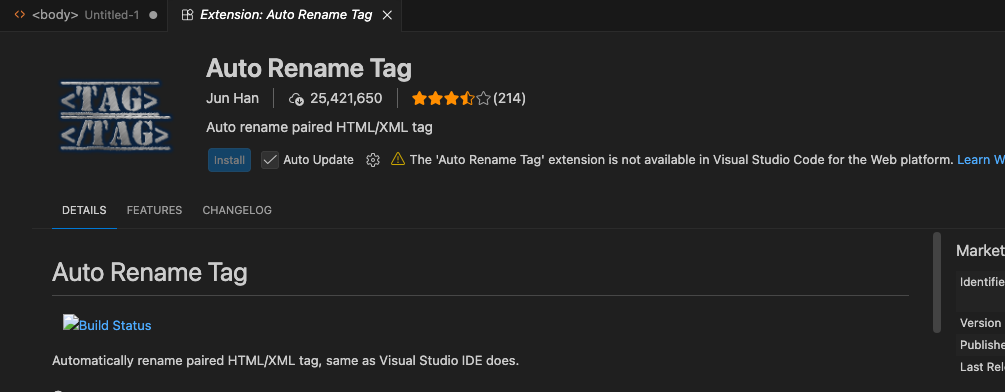Click the readme vertical scrollbar

click(937, 282)
